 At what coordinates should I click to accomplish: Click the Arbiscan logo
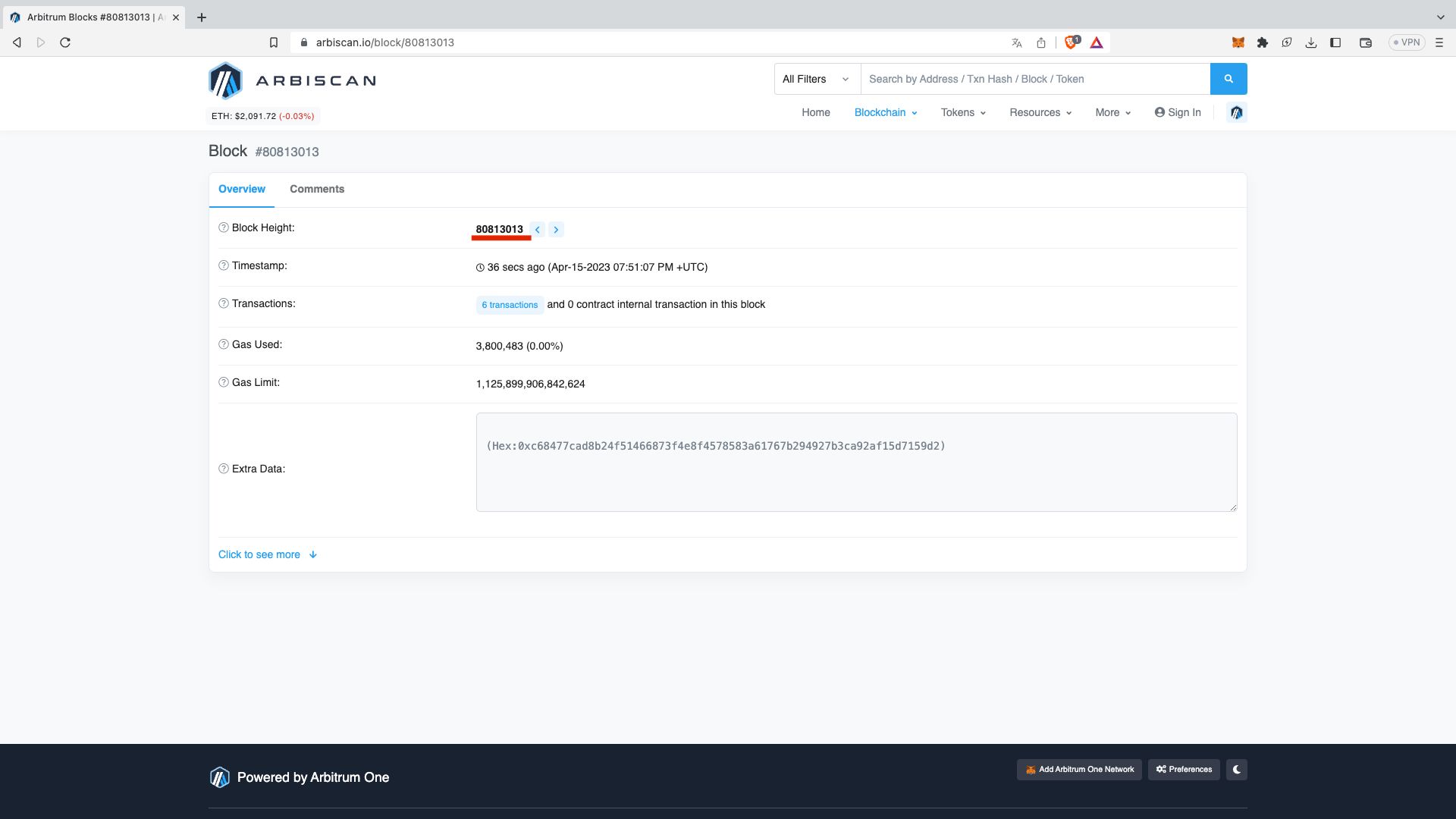[x=292, y=80]
